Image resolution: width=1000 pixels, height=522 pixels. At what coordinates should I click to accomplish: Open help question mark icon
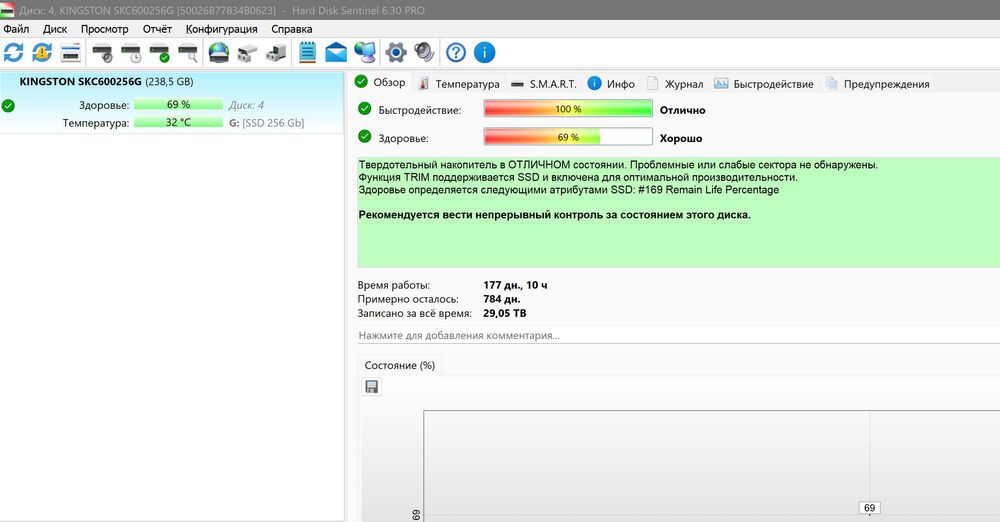456,52
